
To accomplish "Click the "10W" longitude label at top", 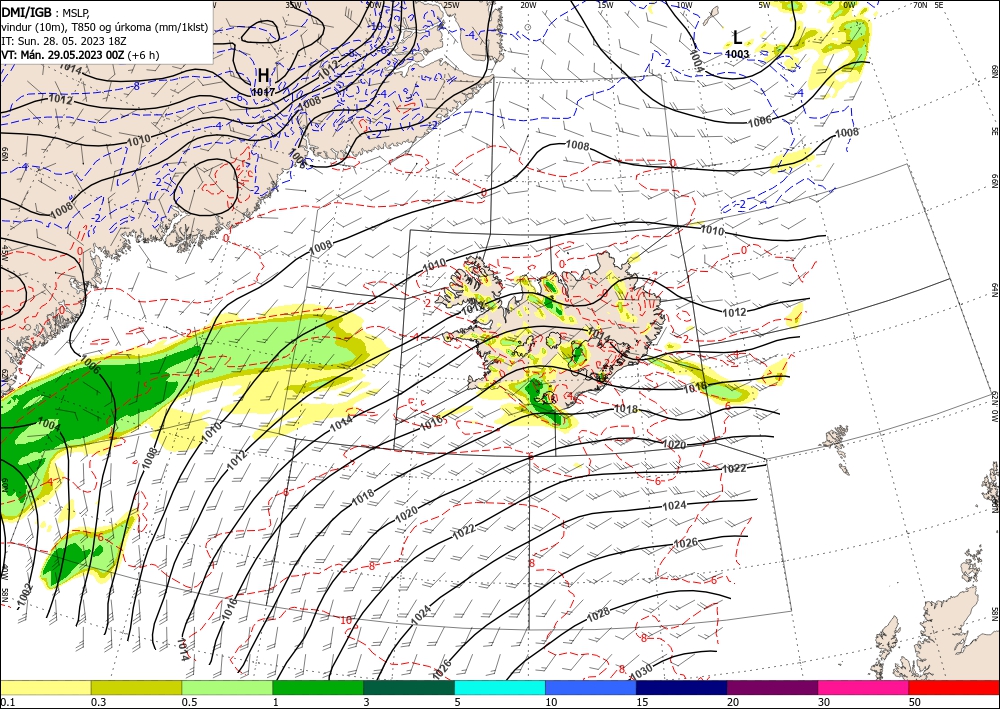I will (x=684, y=5).
